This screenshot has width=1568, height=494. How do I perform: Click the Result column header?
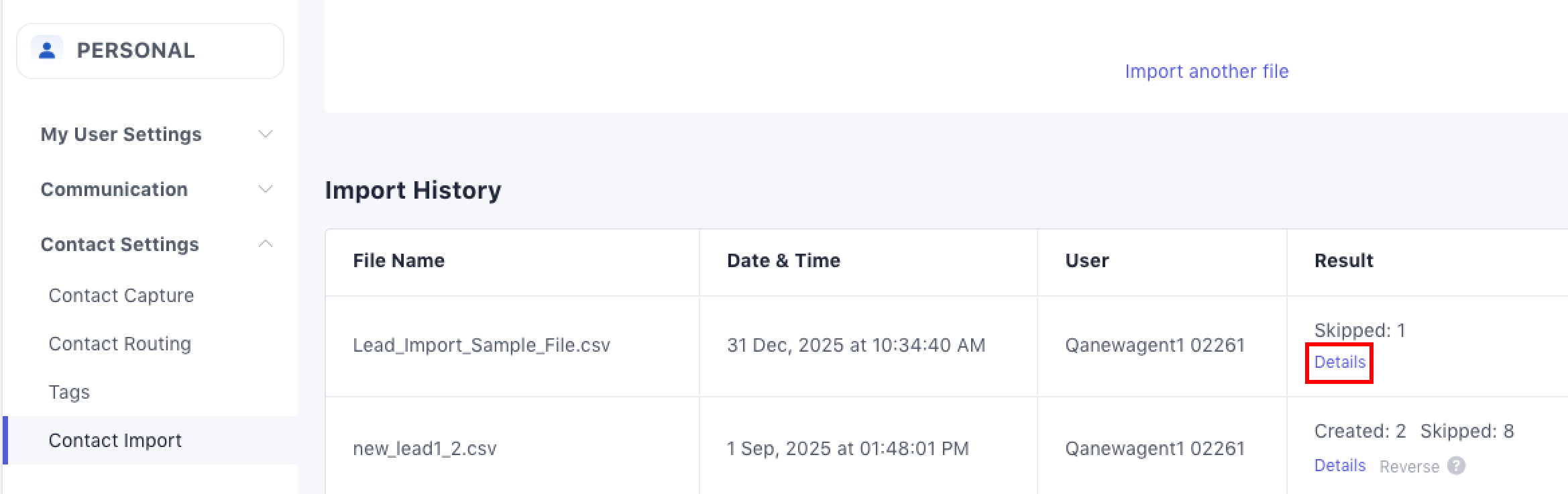pos(1343,260)
